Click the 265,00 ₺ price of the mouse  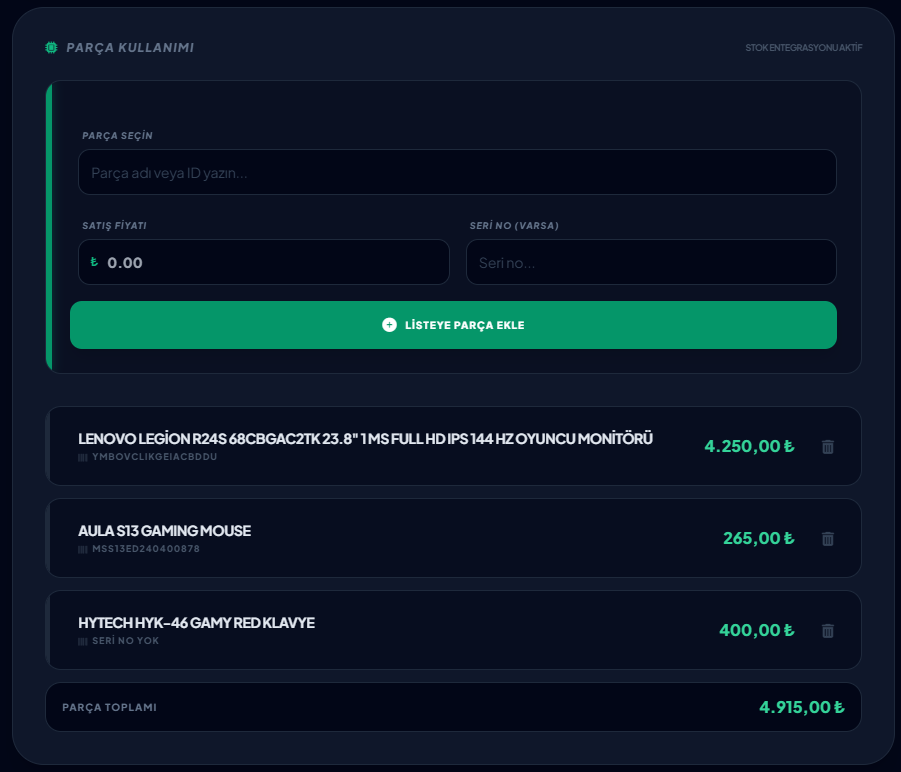[757, 538]
